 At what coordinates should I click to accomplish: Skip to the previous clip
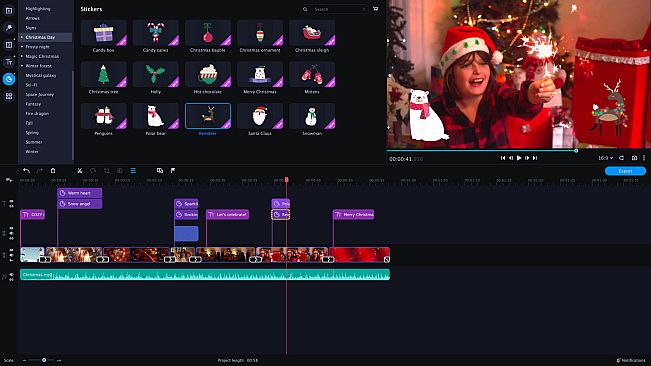coord(503,158)
